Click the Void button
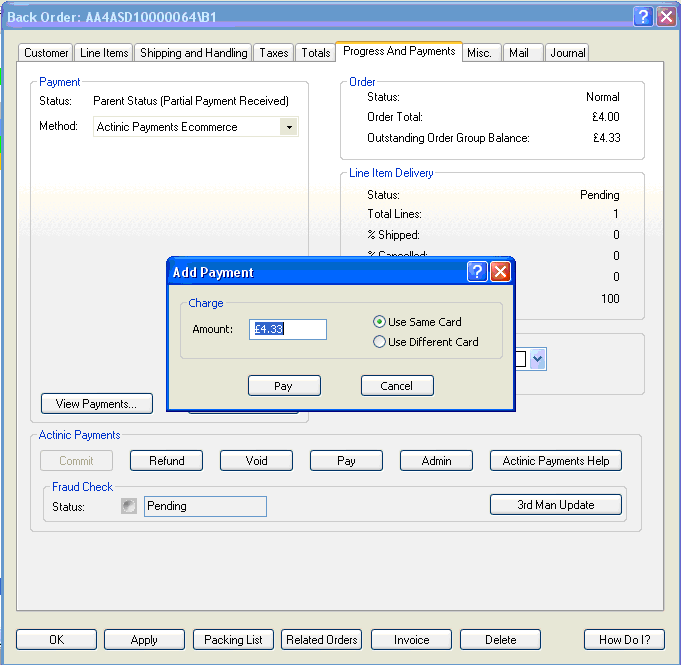 pyautogui.click(x=256, y=461)
